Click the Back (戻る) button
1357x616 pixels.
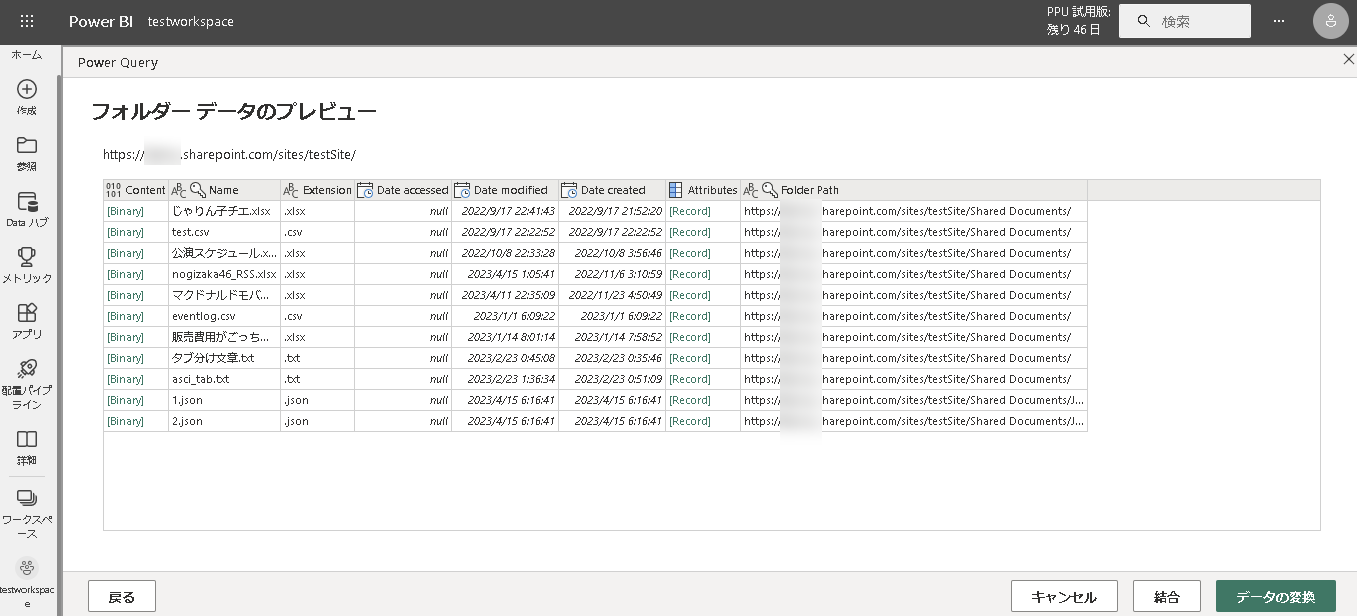pyautogui.click(x=122, y=597)
